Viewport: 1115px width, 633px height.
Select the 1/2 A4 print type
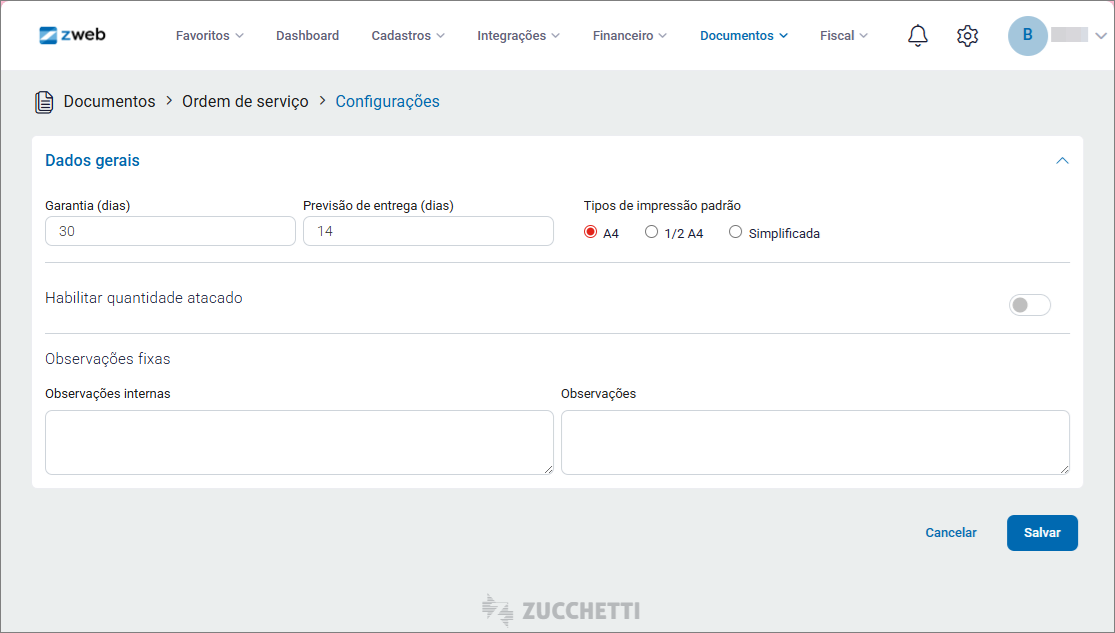click(x=652, y=233)
